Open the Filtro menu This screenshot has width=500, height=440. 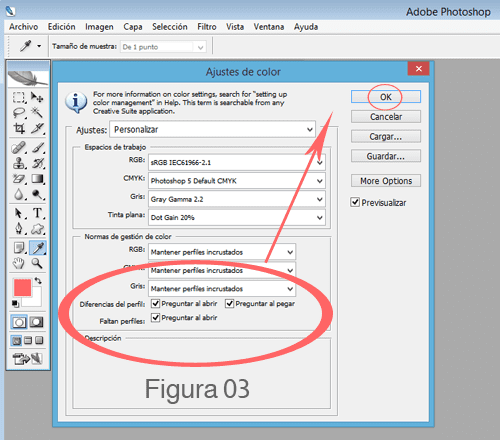pos(207,27)
